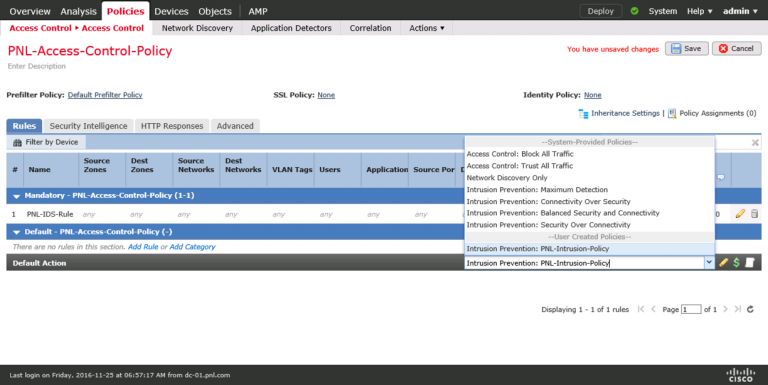The width and height of the screenshot is (768, 385).
Task: Choose PNL-Intrusion-Policy from the list
Action: pyautogui.click(x=589, y=249)
